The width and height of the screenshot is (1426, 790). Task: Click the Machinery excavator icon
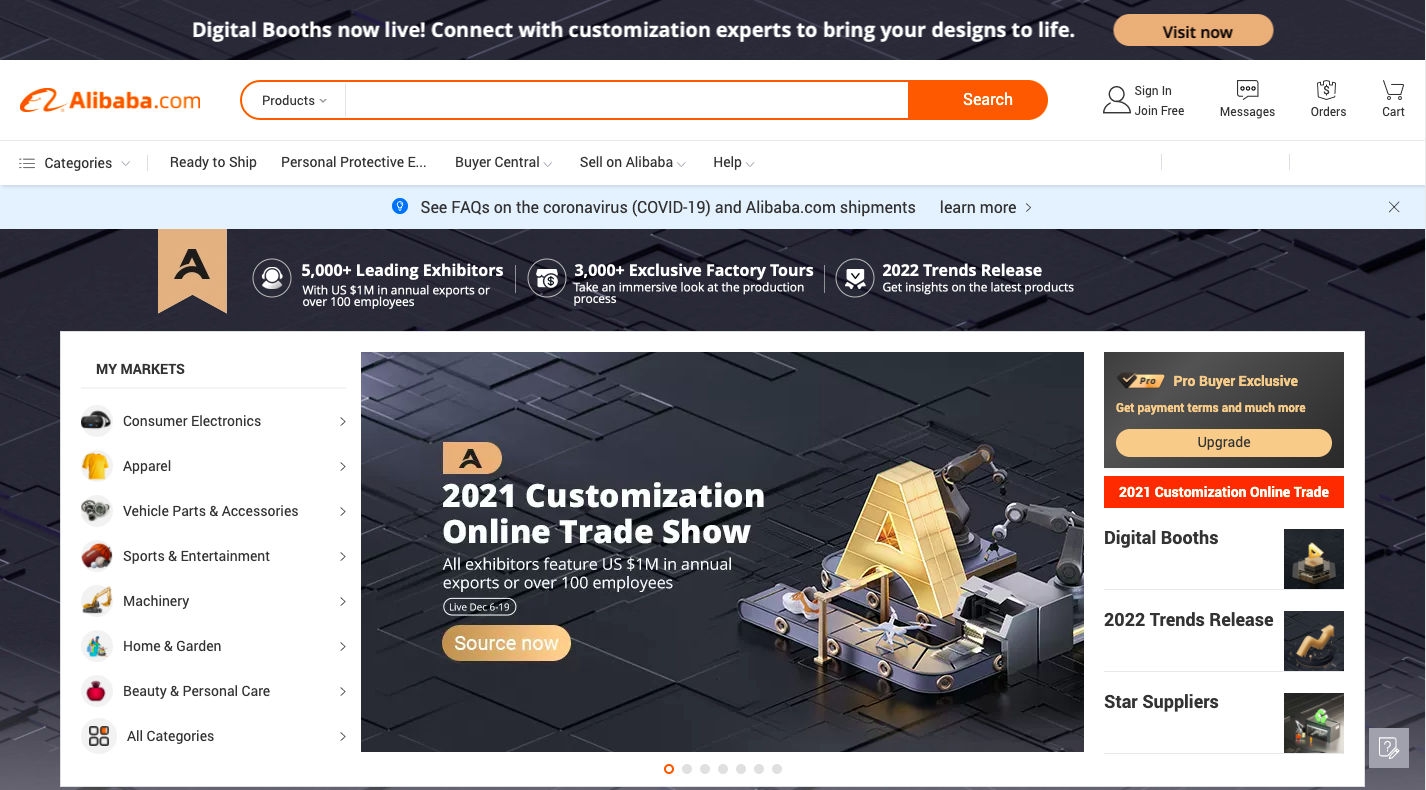pos(97,601)
